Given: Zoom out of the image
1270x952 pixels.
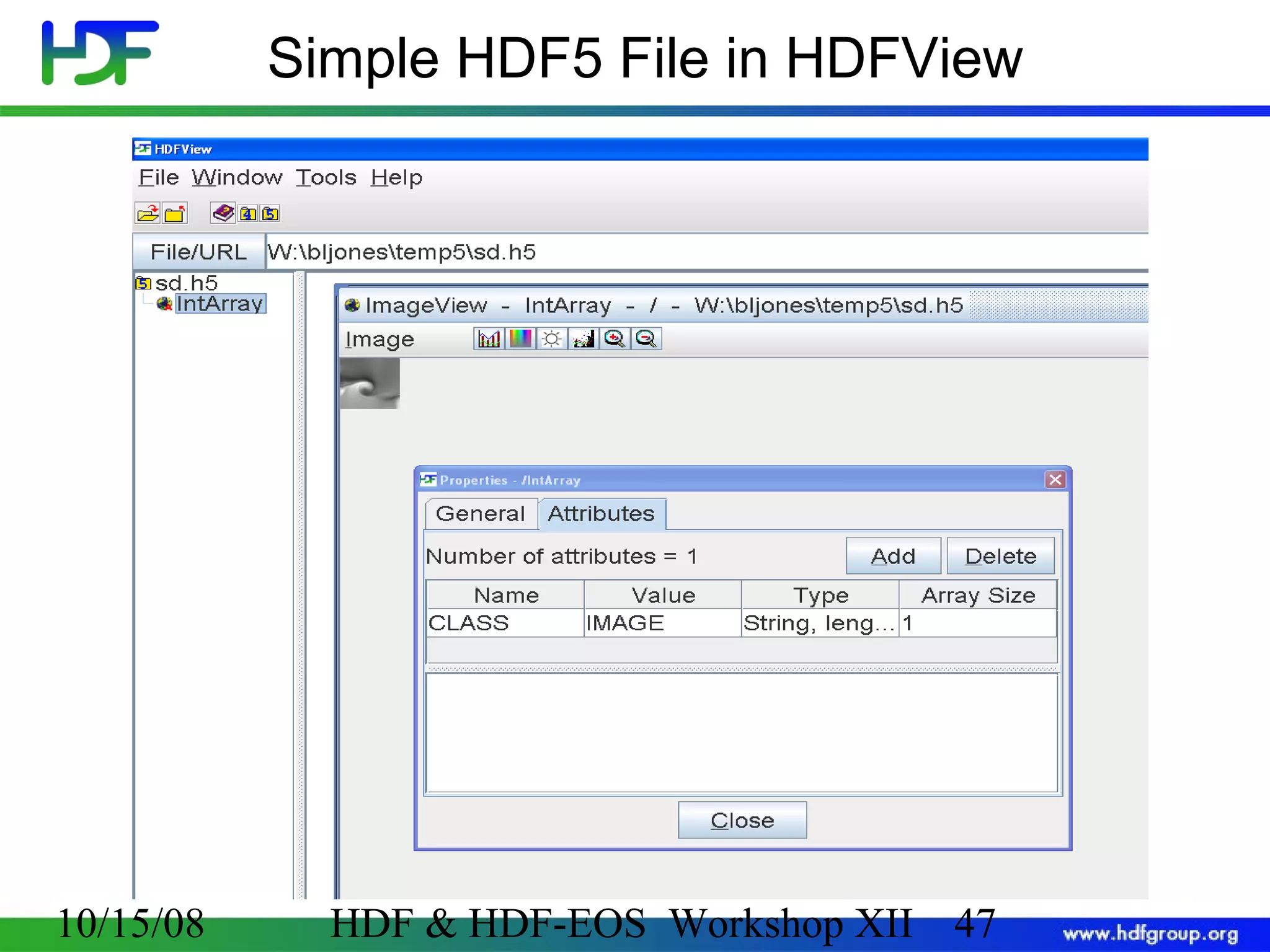Looking at the screenshot, I should click(646, 339).
